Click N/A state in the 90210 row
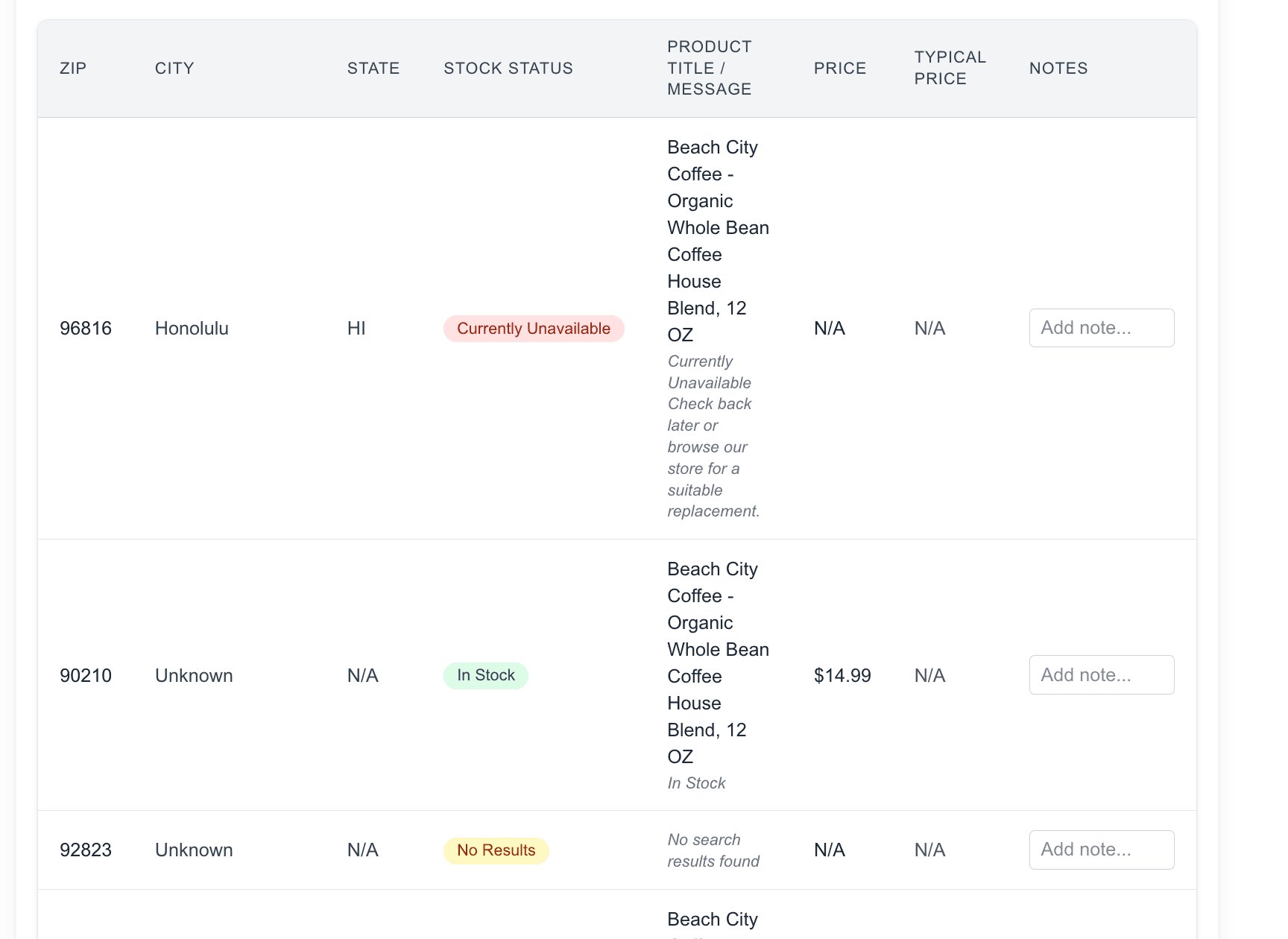Image resolution: width=1288 pixels, height=939 pixels. pos(363,676)
